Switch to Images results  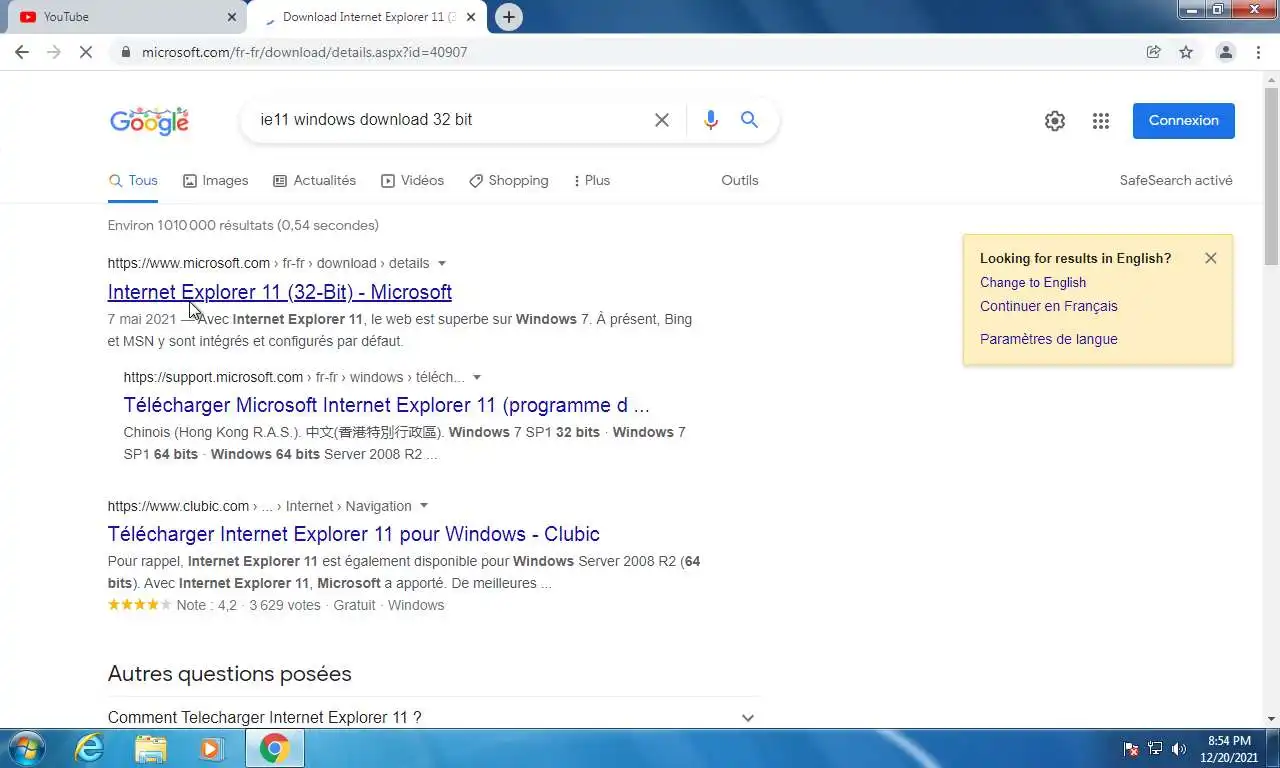coord(215,181)
